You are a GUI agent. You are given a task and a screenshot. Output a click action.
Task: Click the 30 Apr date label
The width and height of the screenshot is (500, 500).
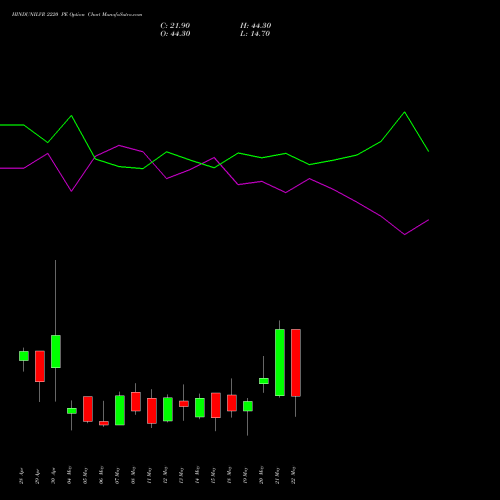tap(54, 476)
